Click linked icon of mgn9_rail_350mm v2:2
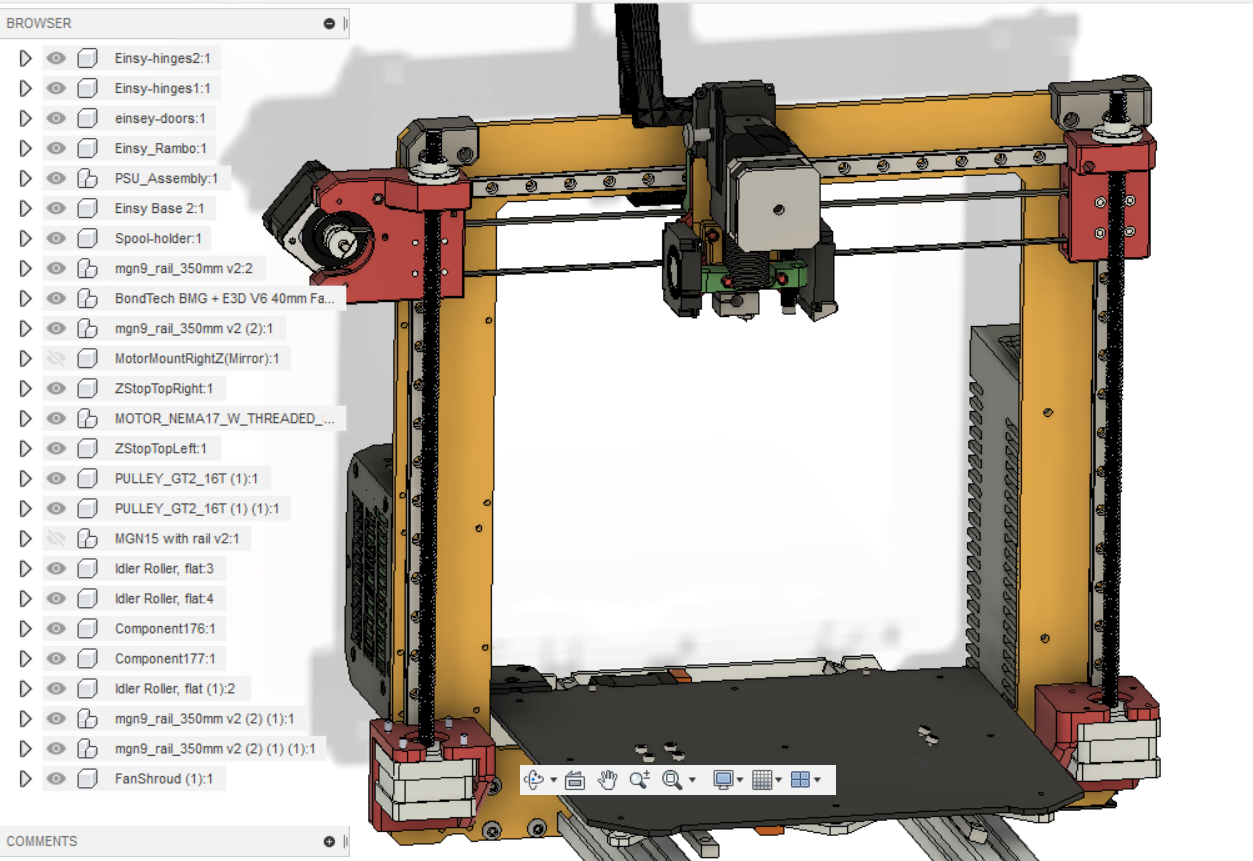The height and width of the screenshot is (861, 1253). 88,268
